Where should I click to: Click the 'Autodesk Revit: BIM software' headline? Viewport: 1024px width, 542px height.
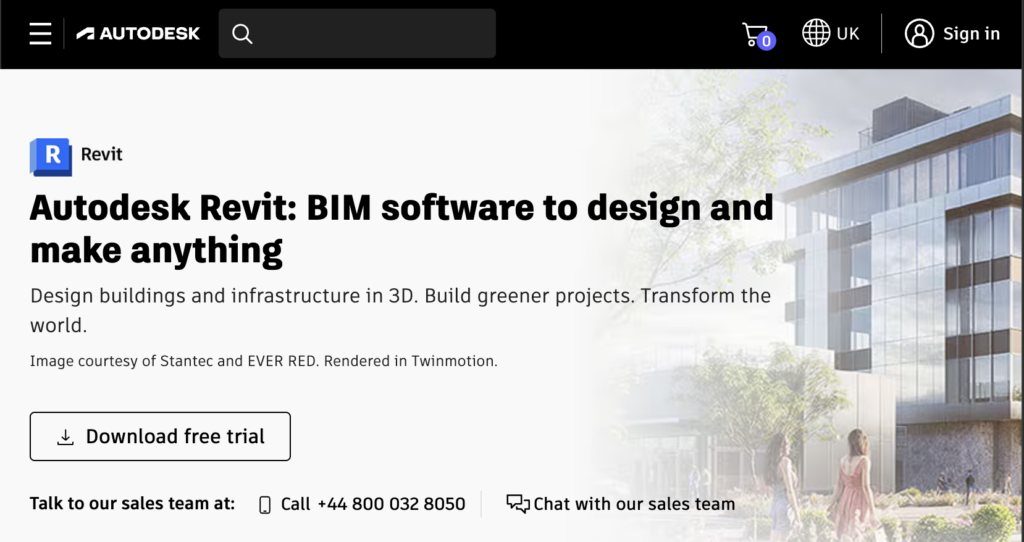click(x=402, y=229)
